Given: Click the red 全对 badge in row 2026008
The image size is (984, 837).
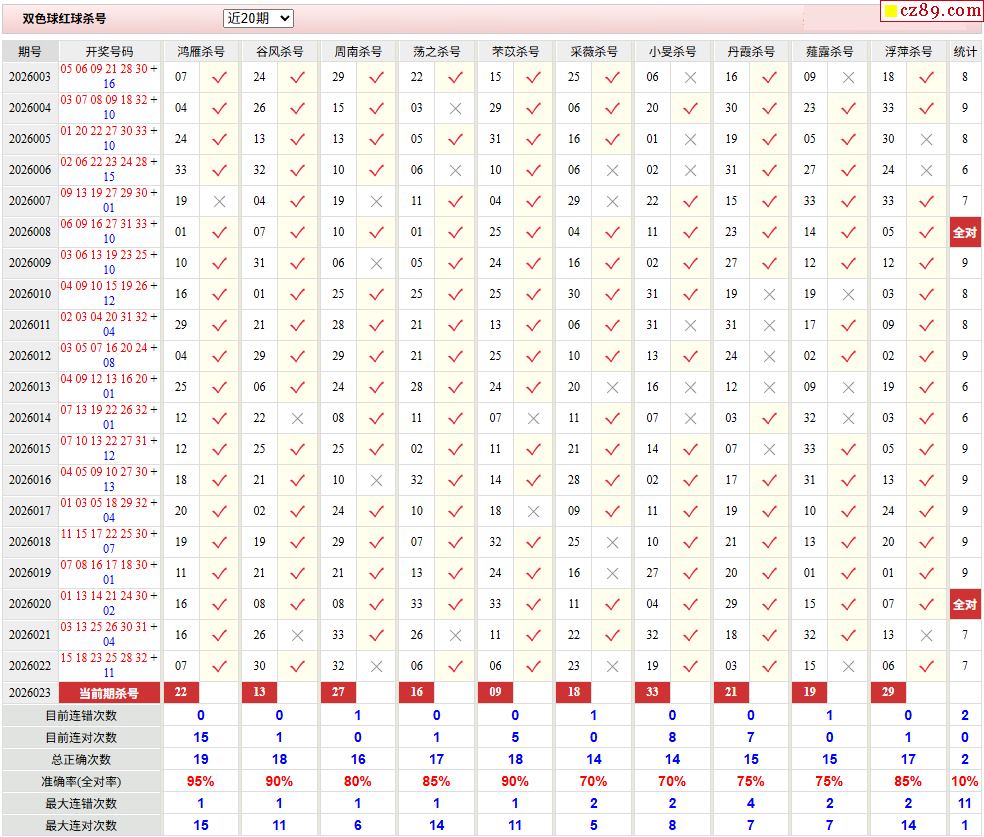Looking at the screenshot, I should [x=965, y=232].
